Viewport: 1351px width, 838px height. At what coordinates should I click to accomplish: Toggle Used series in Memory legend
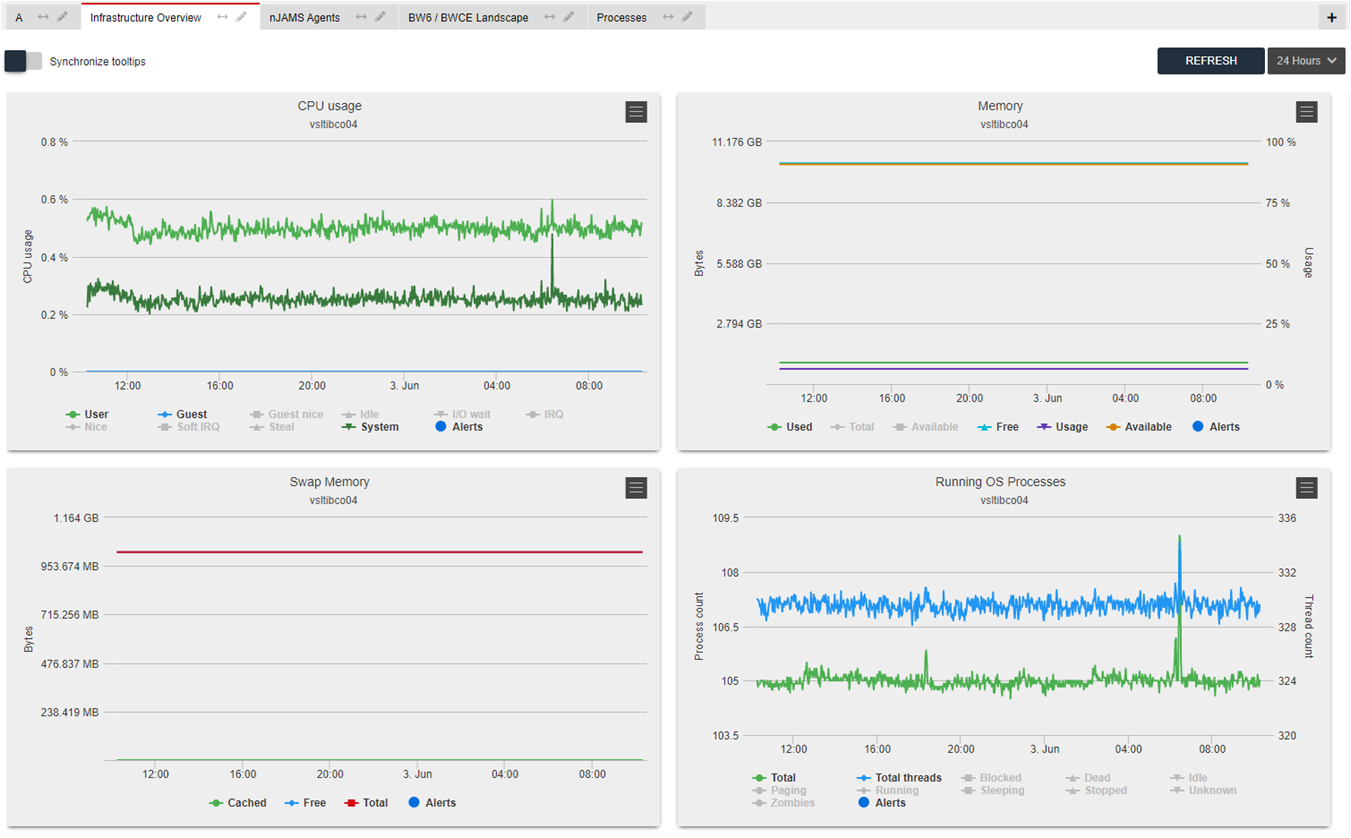(790, 427)
